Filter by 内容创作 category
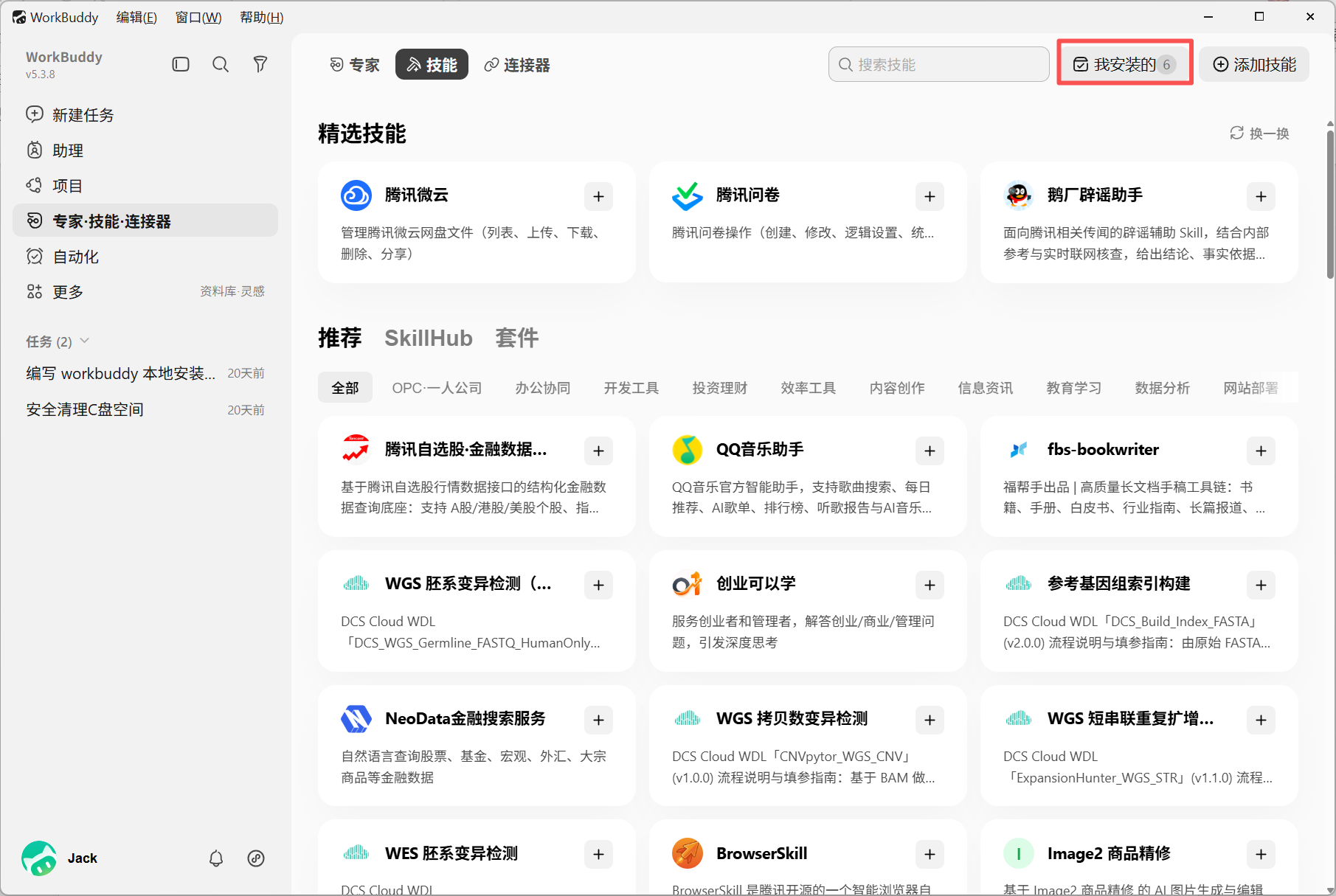Image resolution: width=1336 pixels, height=896 pixels. tap(897, 387)
